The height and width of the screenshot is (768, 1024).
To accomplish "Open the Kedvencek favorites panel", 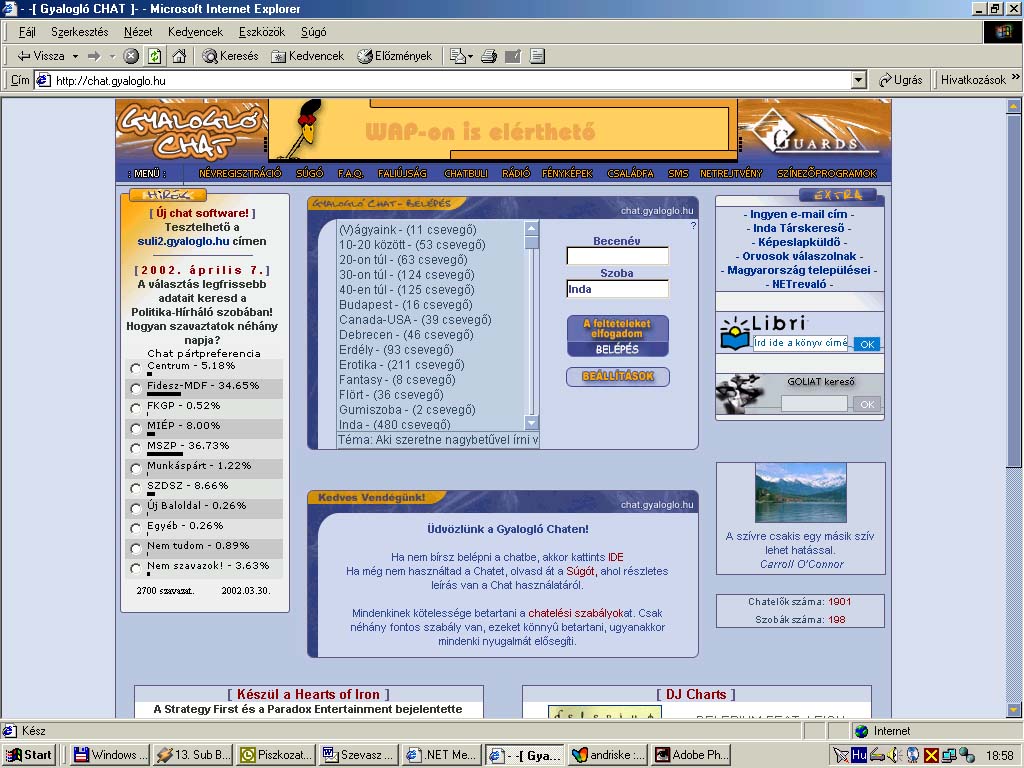I will 307,56.
